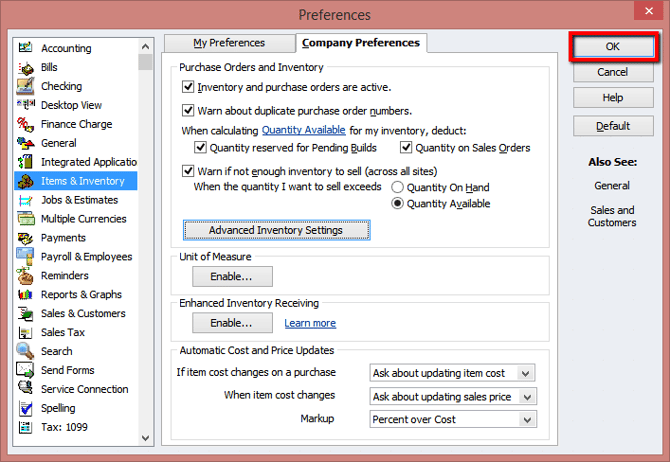
Task: Click the Accounting icon in preferences list
Action: click(x=24, y=48)
